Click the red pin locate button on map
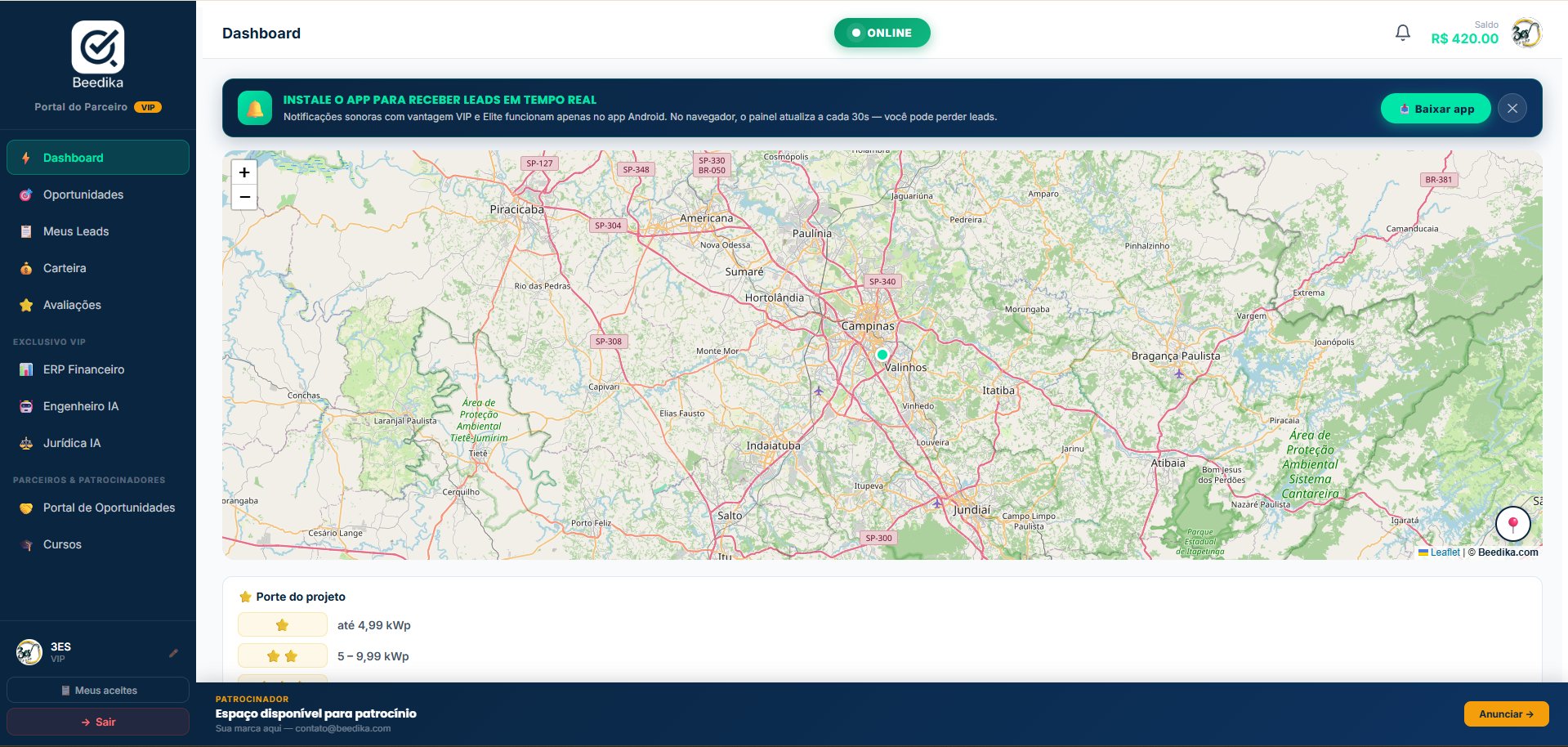The image size is (1568, 747). [x=1512, y=524]
